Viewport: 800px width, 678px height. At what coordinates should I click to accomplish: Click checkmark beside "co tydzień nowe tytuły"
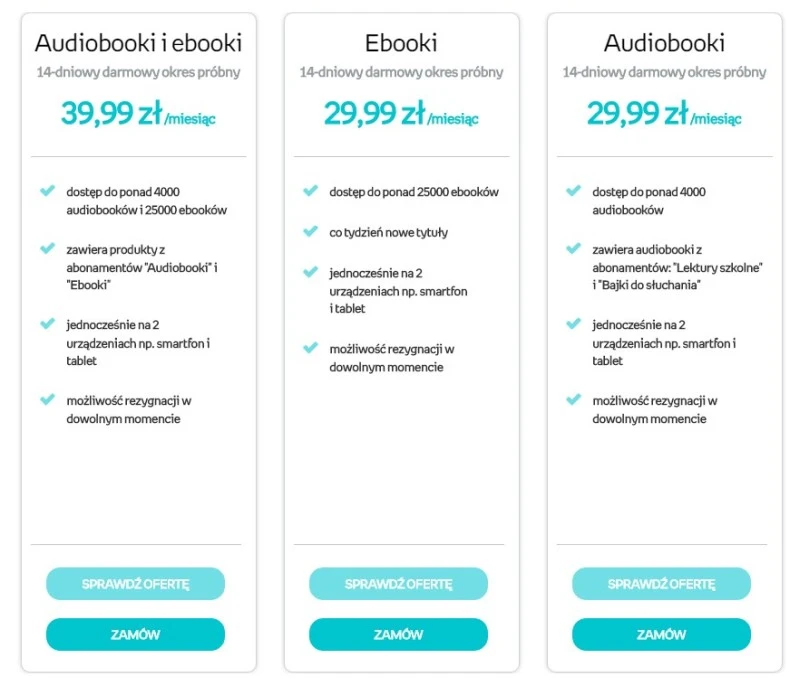click(x=310, y=231)
